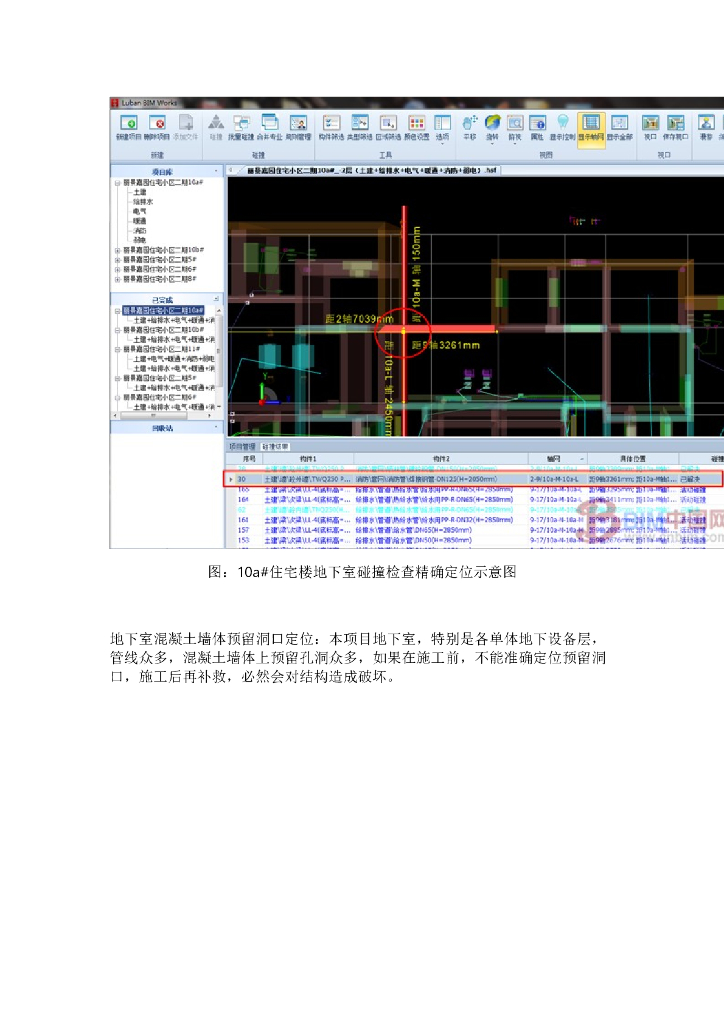Screen dimensions: 724x1024
Task: Open the 轴网 column header filter dropdown
Action: 582,459
